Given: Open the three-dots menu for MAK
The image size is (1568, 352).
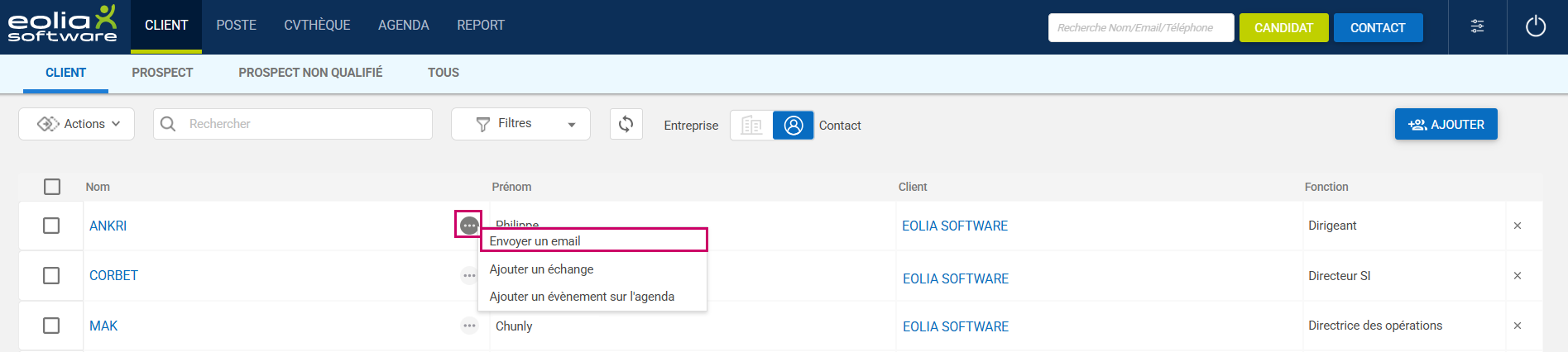Looking at the screenshot, I should point(469,326).
